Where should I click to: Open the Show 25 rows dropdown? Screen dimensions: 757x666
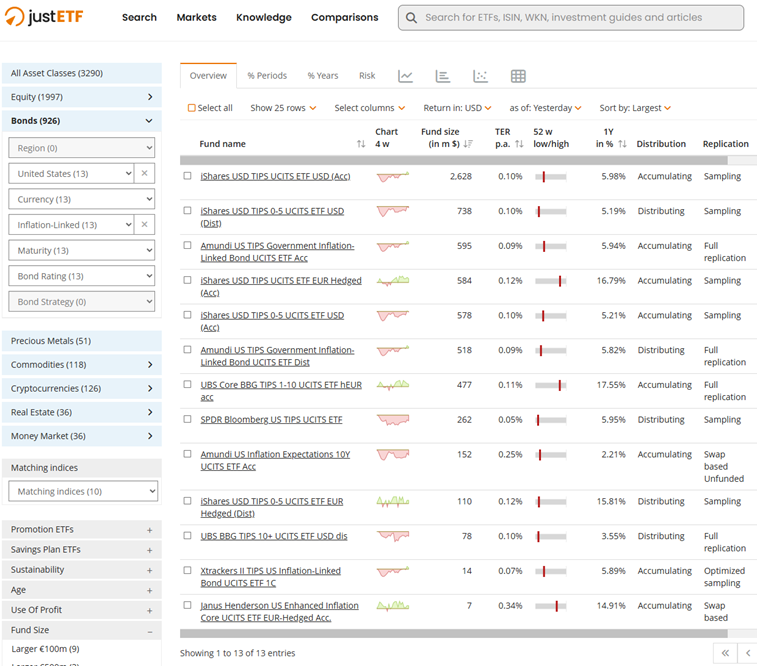pos(283,108)
